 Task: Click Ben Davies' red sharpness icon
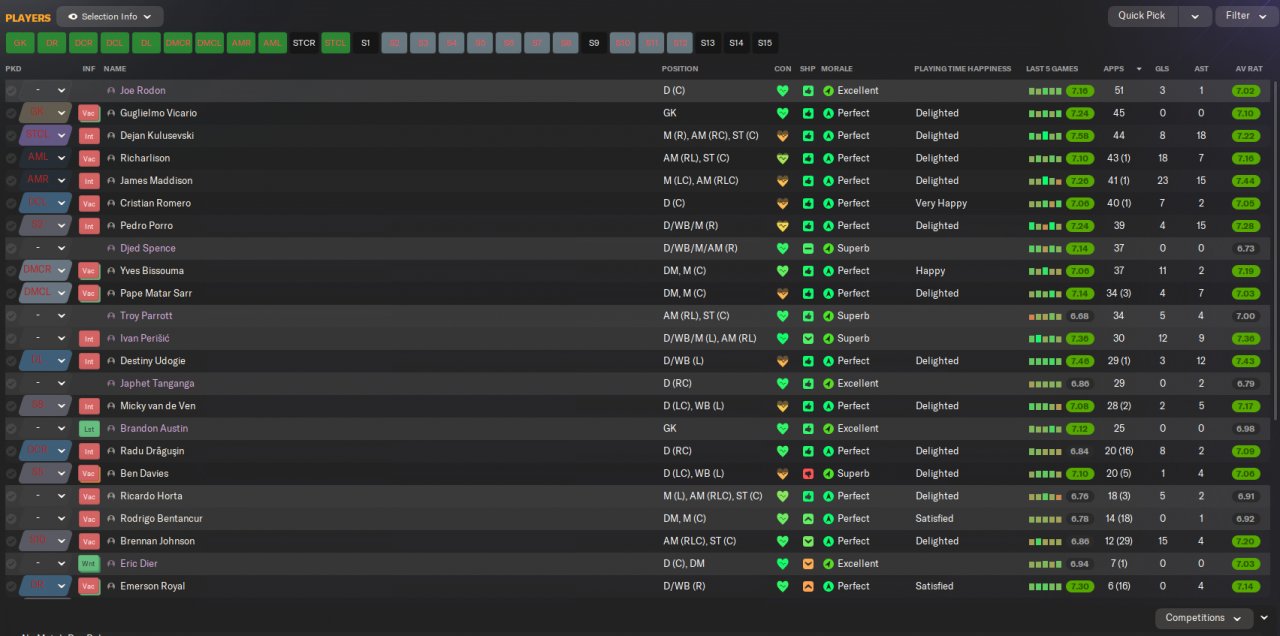pyautogui.click(x=808, y=473)
